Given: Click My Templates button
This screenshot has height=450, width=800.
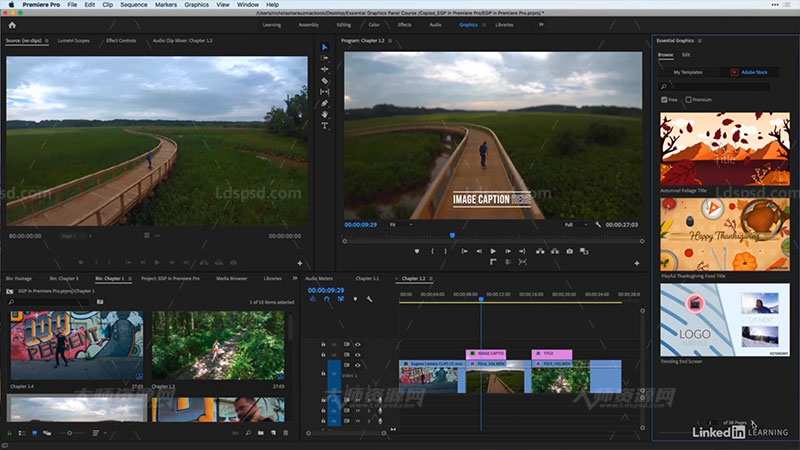Looking at the screenshot, I should 688,72.
